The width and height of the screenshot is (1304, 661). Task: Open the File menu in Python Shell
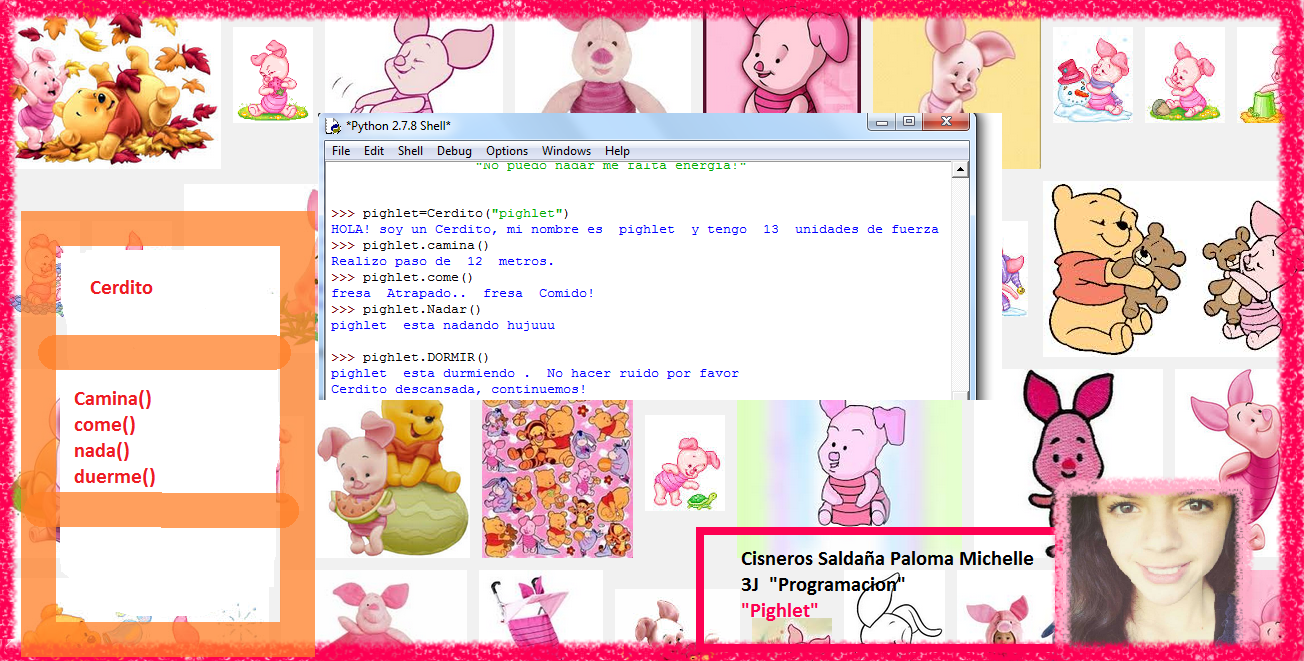[x=341, y=151]
